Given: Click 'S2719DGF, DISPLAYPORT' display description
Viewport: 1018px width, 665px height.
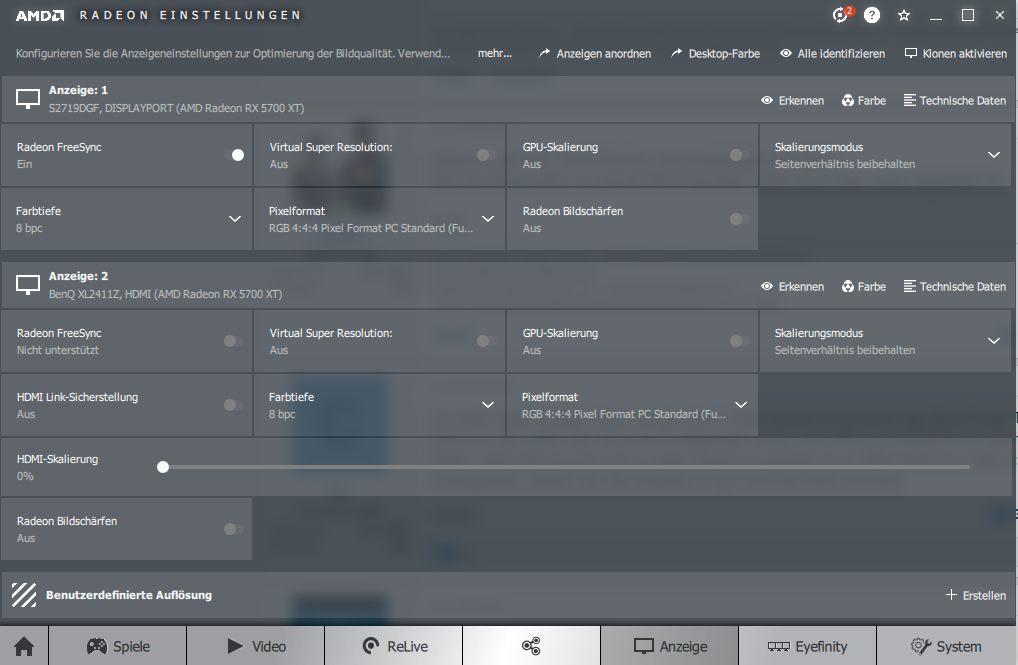Looking at the screenshot, I should point(176,108).
